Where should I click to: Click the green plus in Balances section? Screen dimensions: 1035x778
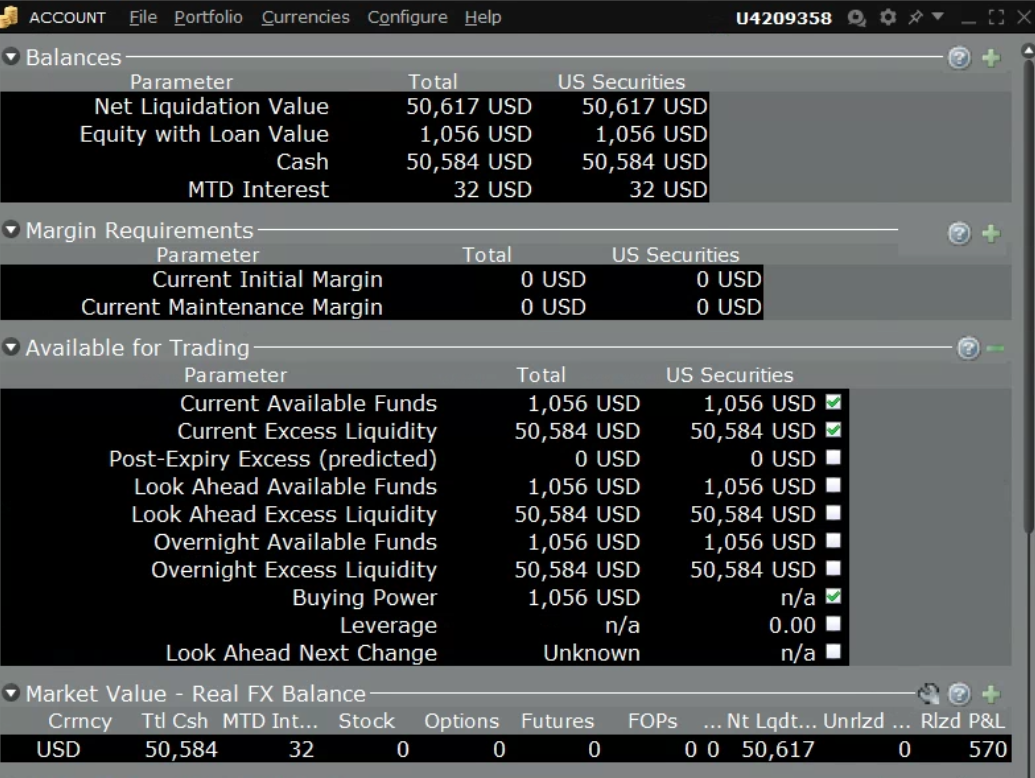[991, 58]
